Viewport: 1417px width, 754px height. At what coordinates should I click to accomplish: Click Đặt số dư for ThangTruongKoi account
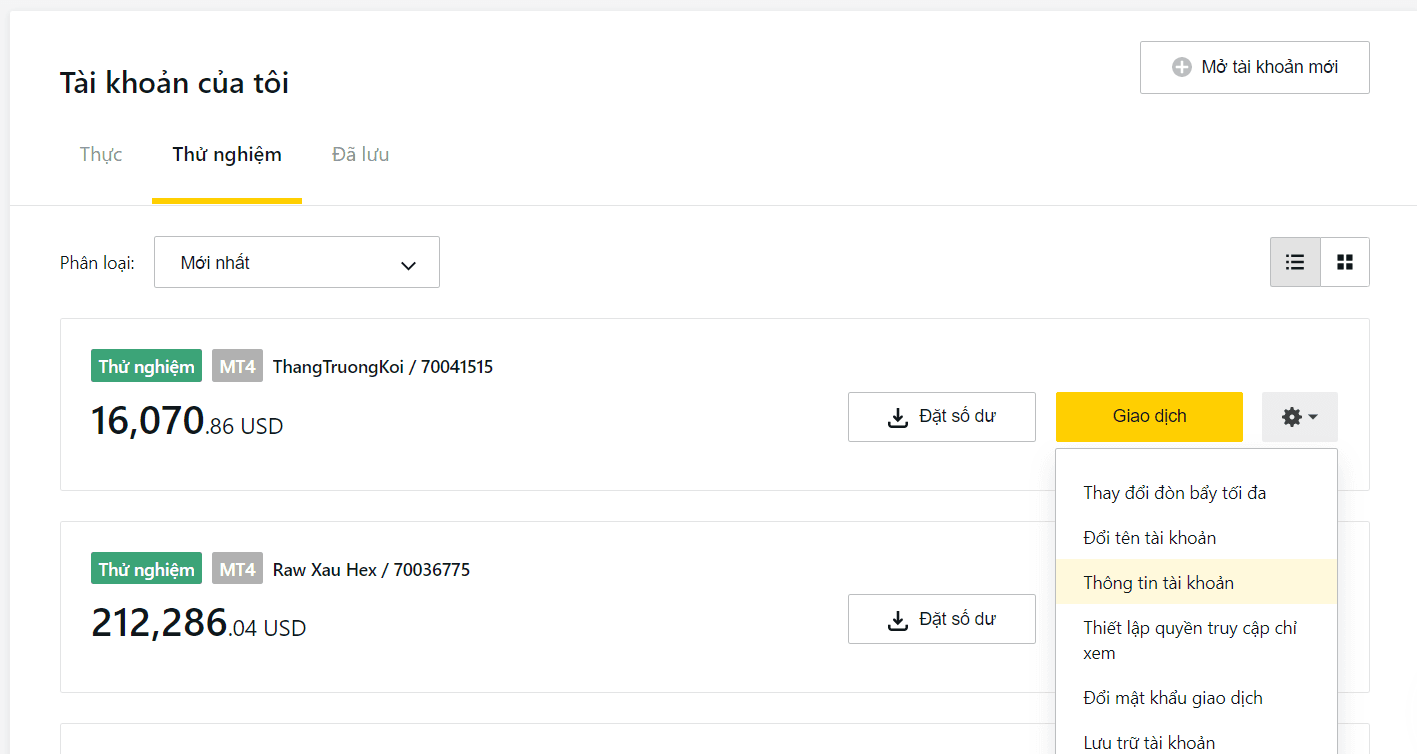click(941, 417)
